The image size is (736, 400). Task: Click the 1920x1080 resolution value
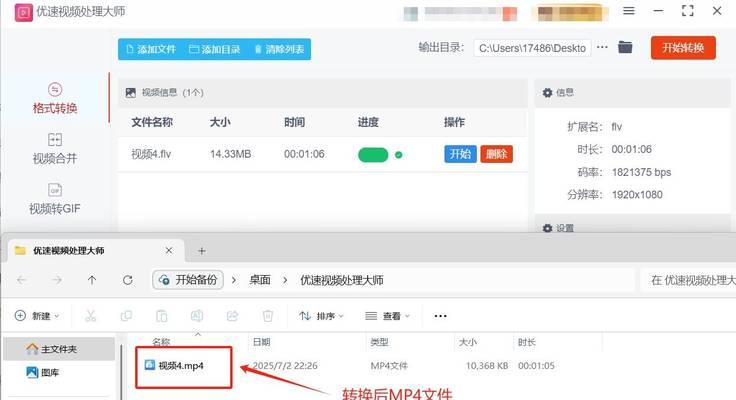[637, 195]
